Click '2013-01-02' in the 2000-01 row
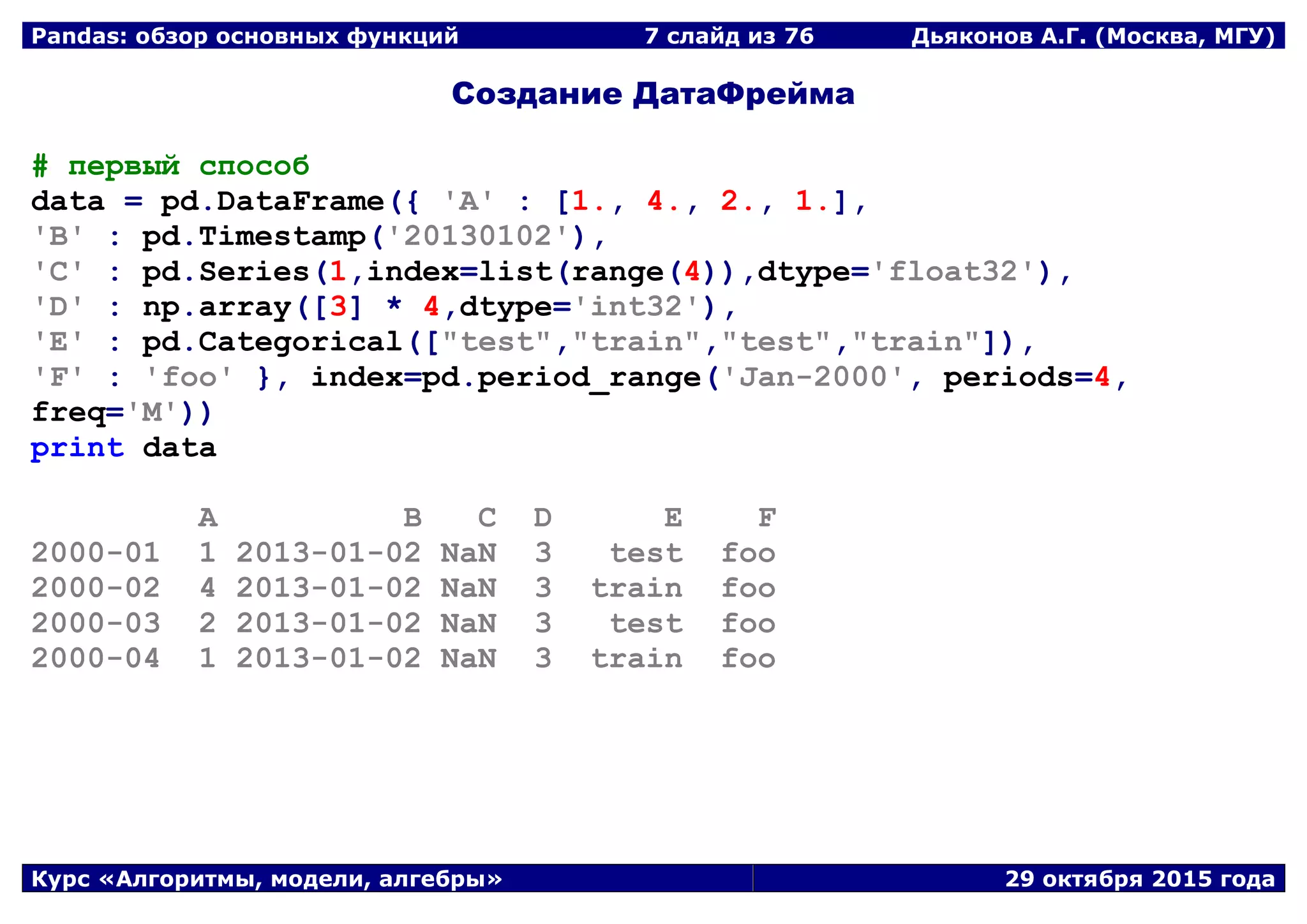This screenshot has height=924, width=1307. coord(329,553)
